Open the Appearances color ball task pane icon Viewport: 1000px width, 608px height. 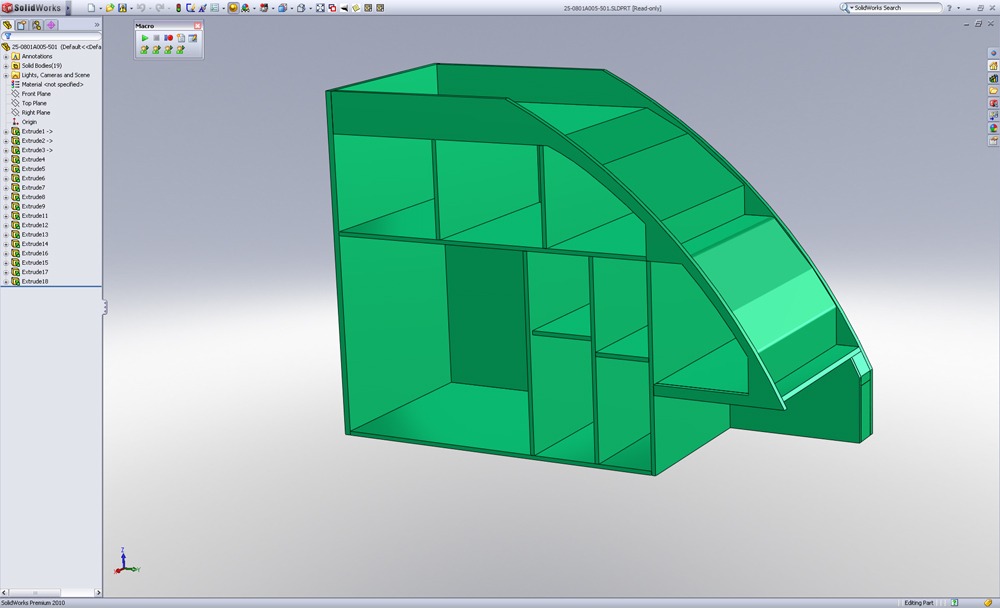tap(993, 127)
